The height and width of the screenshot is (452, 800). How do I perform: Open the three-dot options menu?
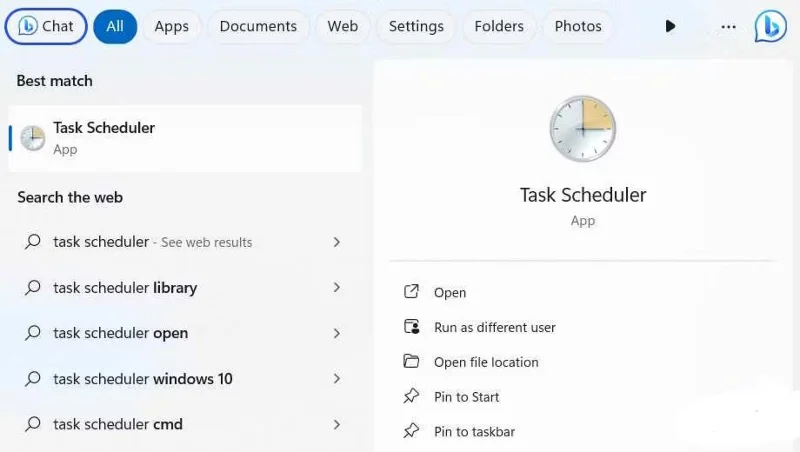(728, 27)
